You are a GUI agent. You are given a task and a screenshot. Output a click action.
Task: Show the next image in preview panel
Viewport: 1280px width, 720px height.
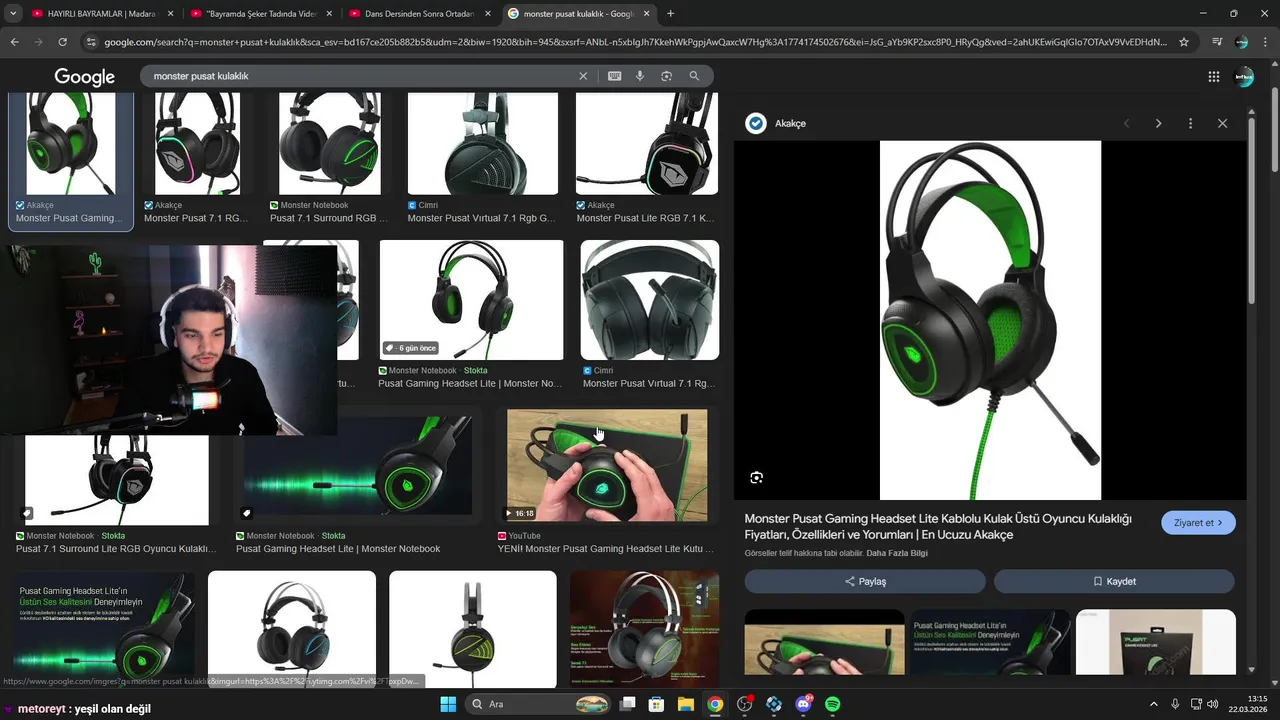[x=1159, y=123]
